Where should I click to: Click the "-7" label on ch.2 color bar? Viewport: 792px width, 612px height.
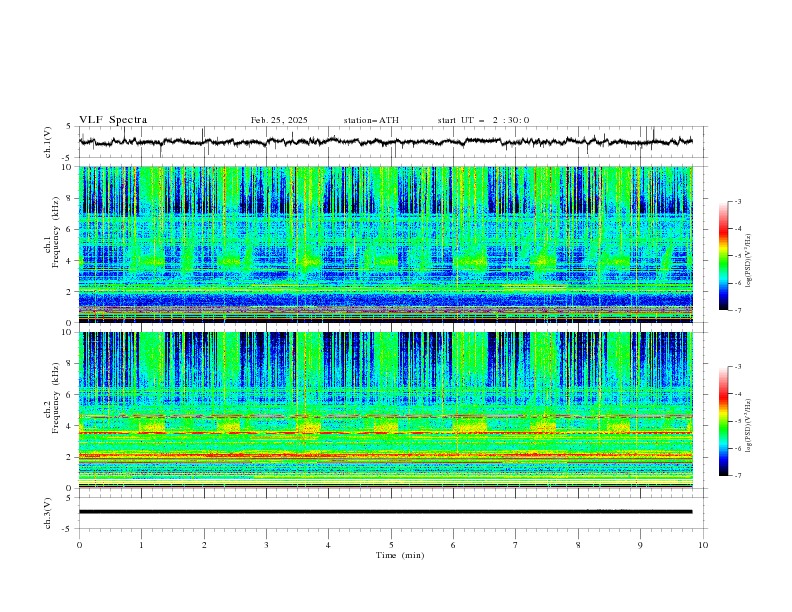738,476
